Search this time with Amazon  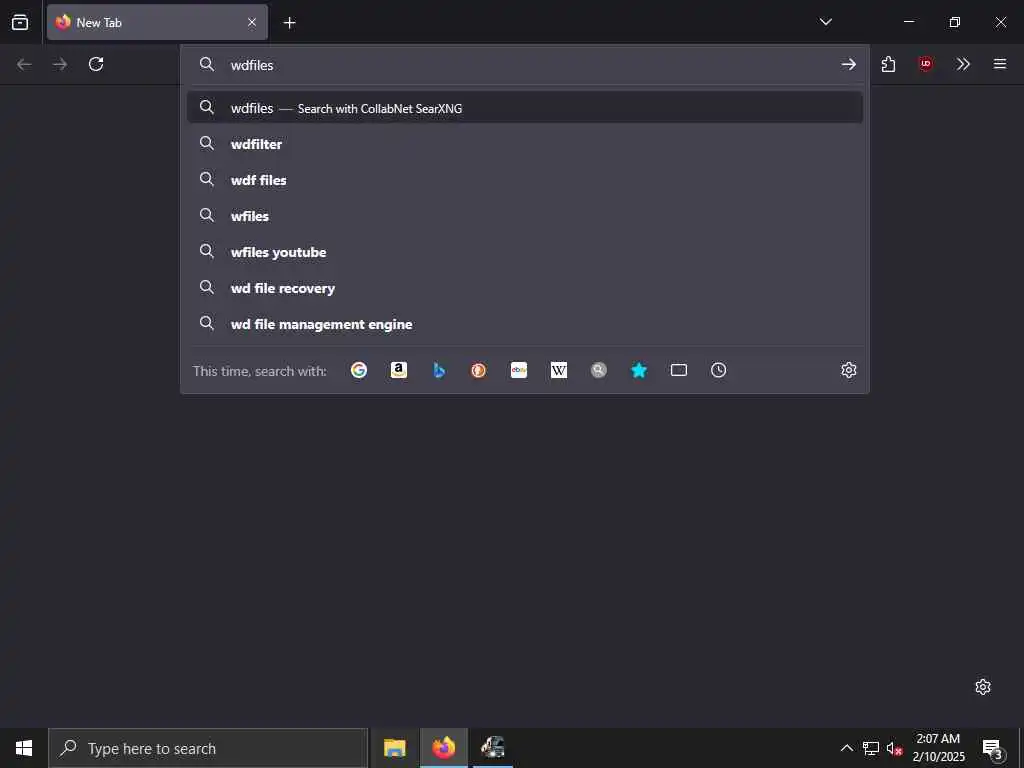point(398,370)
